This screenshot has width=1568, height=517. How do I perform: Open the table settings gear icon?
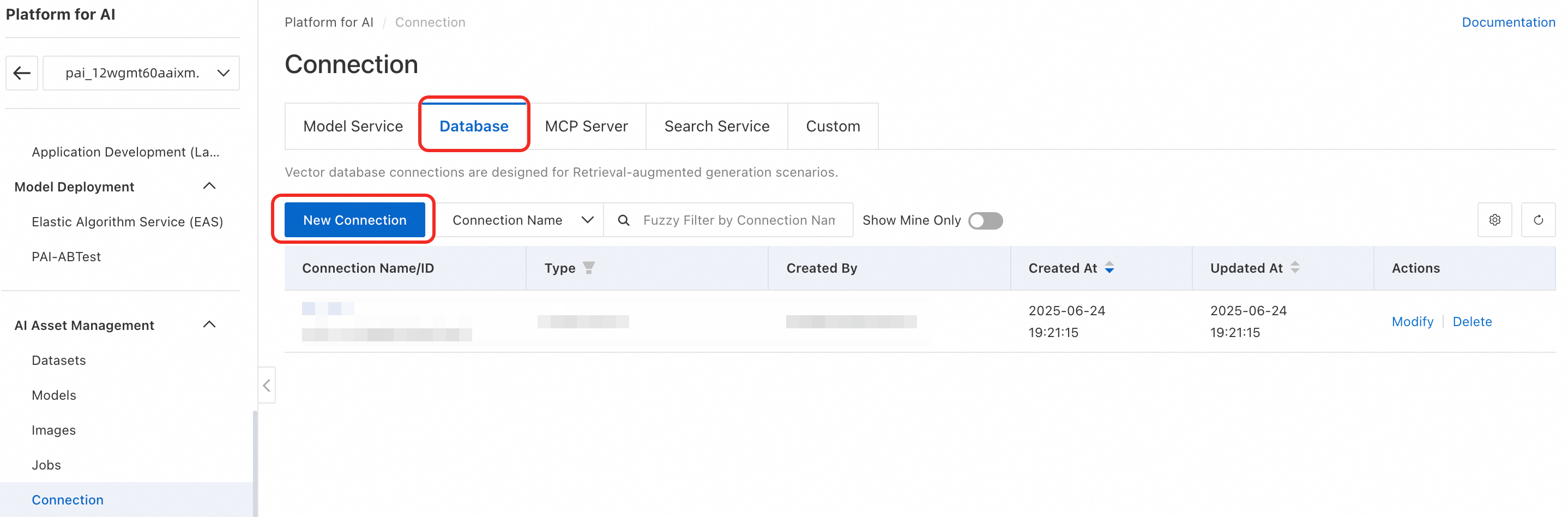point(1494,220)
